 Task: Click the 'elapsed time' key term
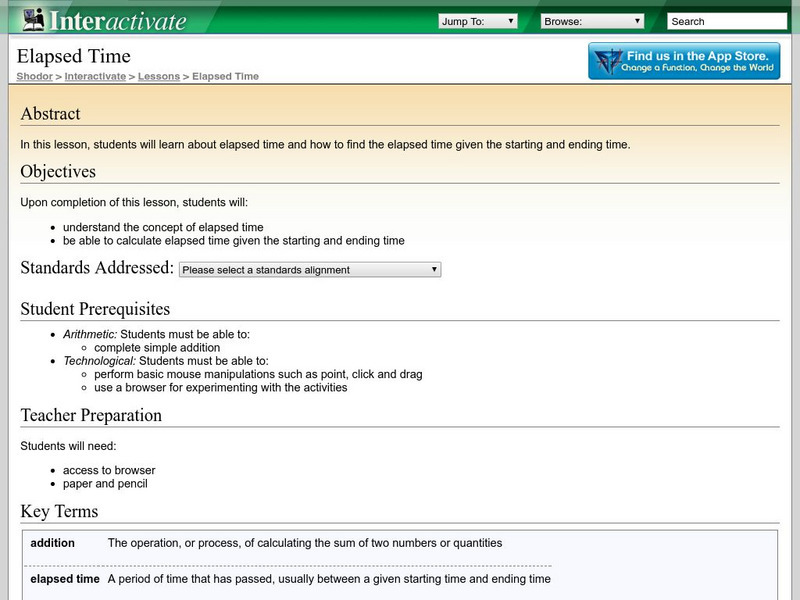coord(65,579)
